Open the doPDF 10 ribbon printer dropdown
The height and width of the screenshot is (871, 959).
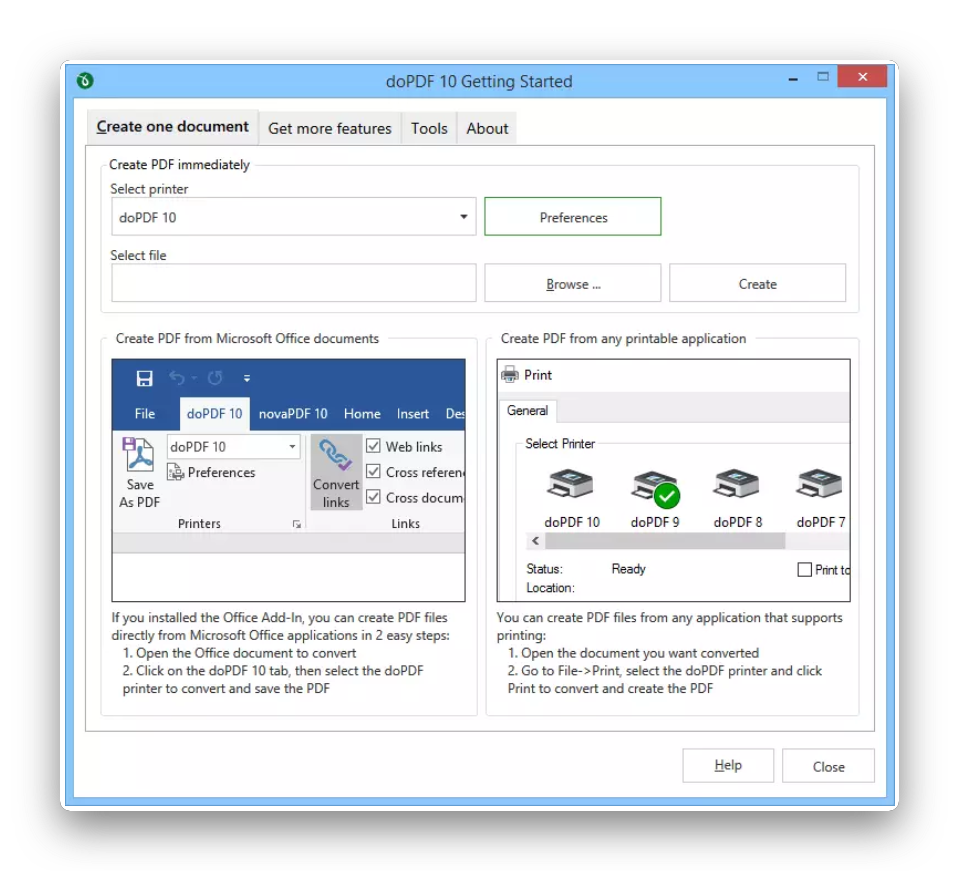292,447
